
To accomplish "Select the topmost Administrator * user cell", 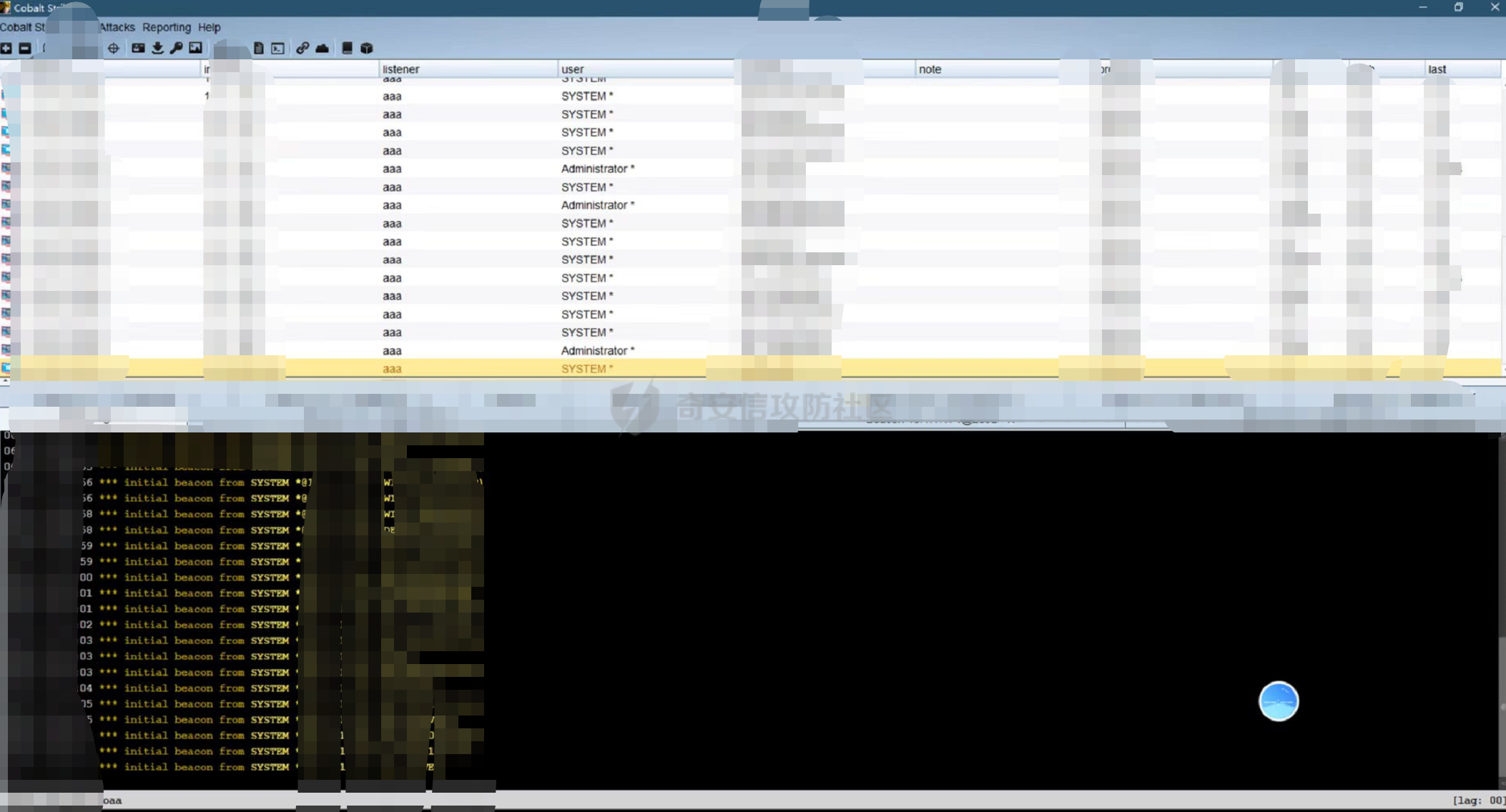I will tap(598, 169).
